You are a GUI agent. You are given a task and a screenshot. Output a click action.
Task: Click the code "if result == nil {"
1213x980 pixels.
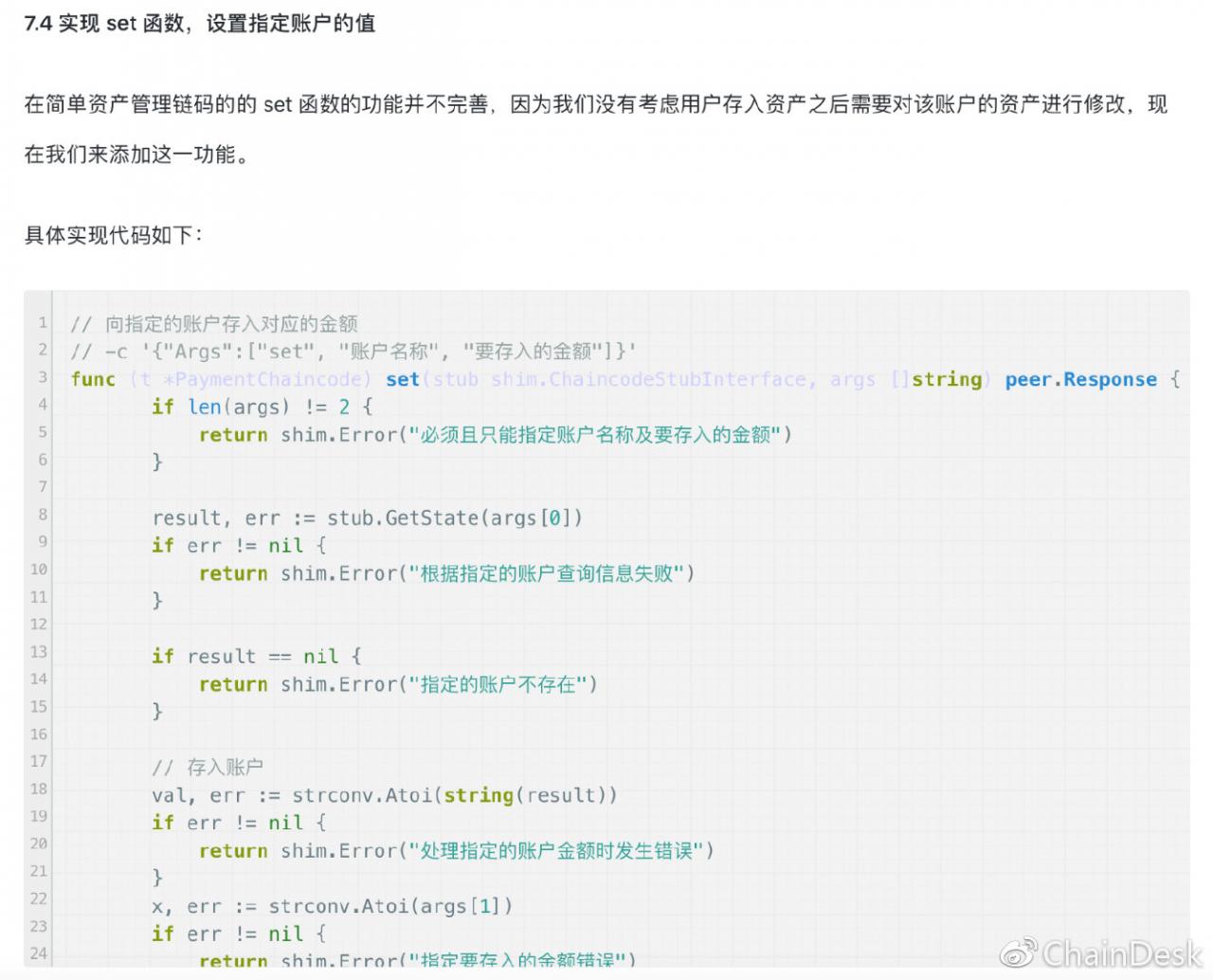(257, 656)
